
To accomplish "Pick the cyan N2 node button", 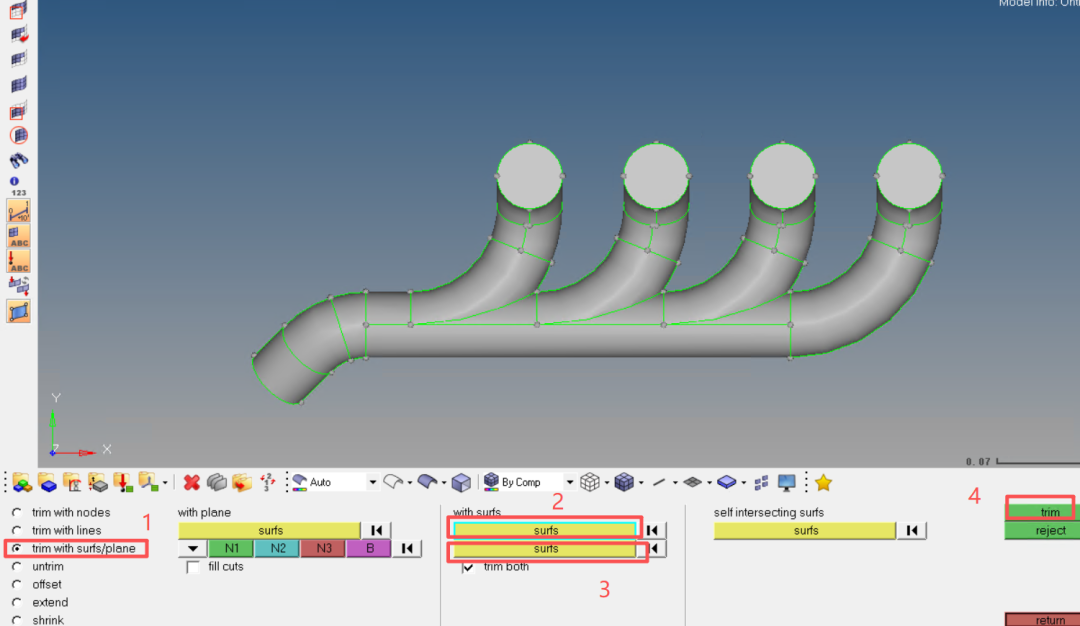I will click(278, 549).
